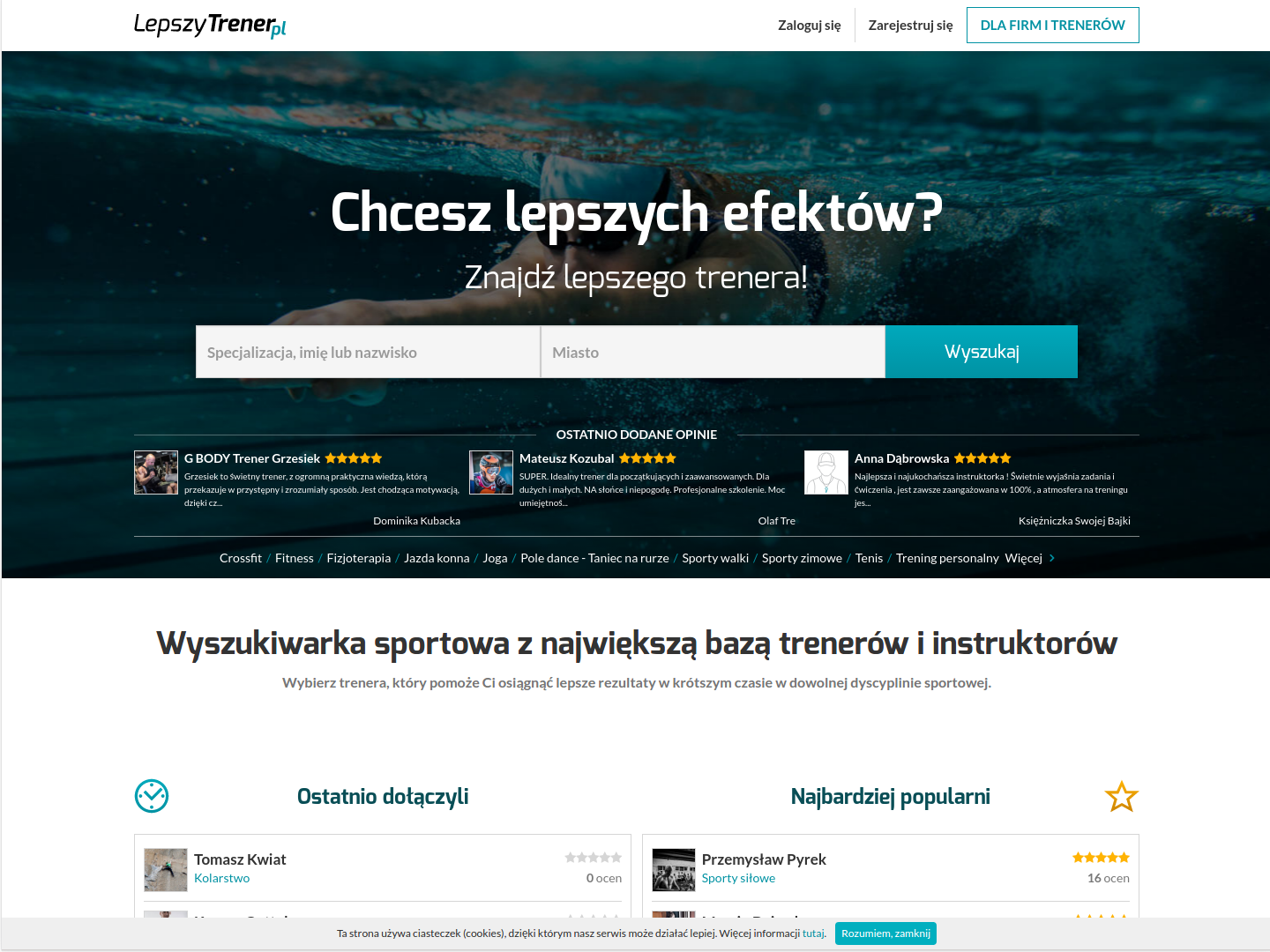1270x952 pixels.
Task: Open Przemysław Pyrek's profile photo
Action: (x=674, y=870)
